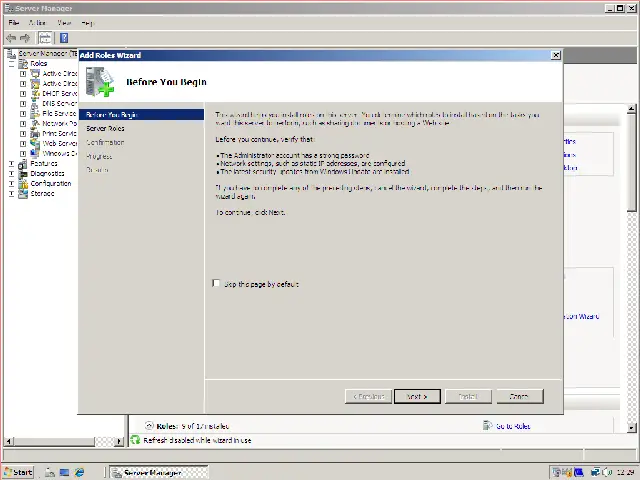Viewport: 640px width, 480px height.
Task: Expand the File Services tree node
Action: tap(23, 114)
